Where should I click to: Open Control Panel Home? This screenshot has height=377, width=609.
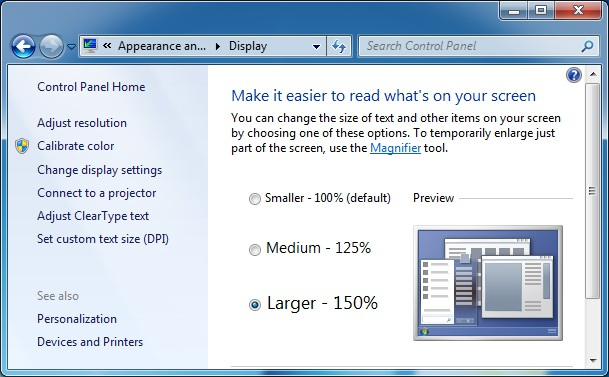coord(91,87)
